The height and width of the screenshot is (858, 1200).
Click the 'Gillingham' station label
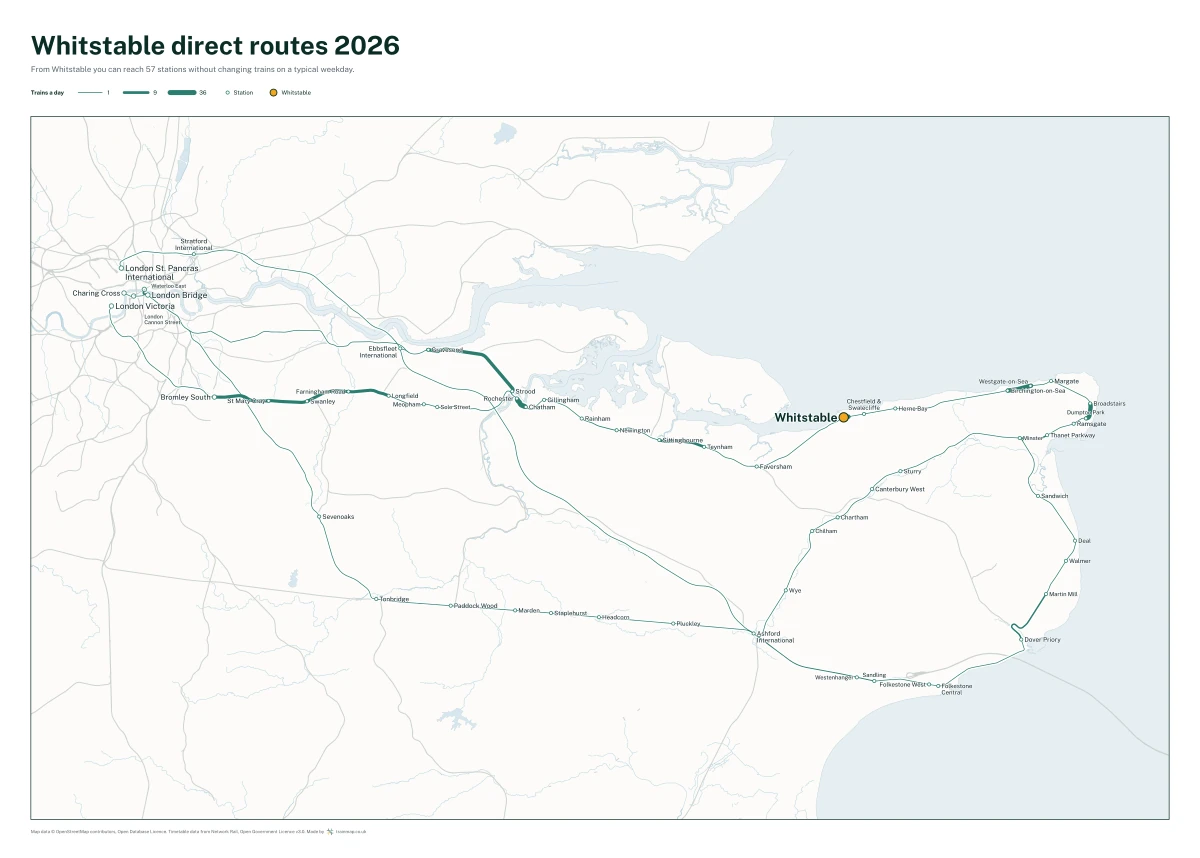564,400
